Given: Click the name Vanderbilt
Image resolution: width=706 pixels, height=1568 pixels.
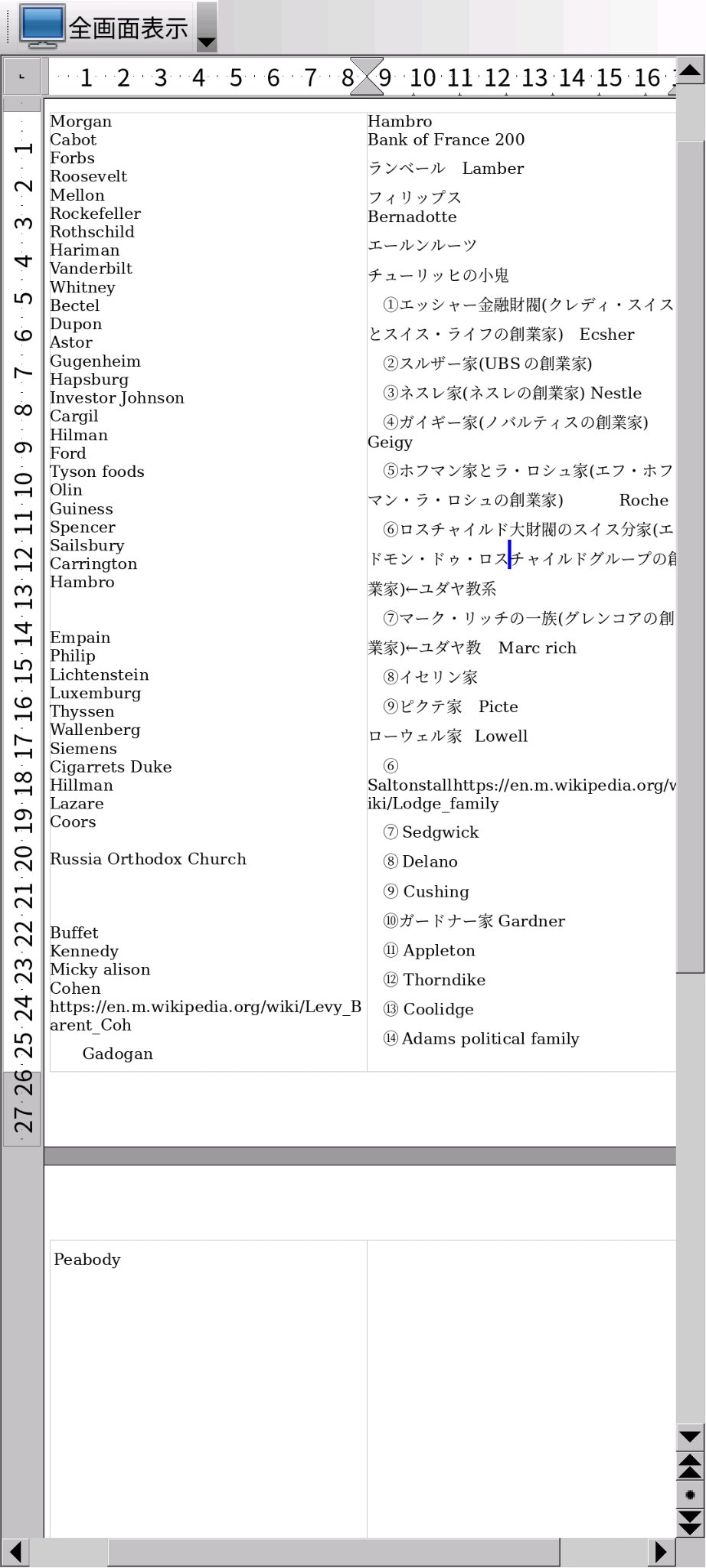Looking at the screenshot, I should pos(91,269).
